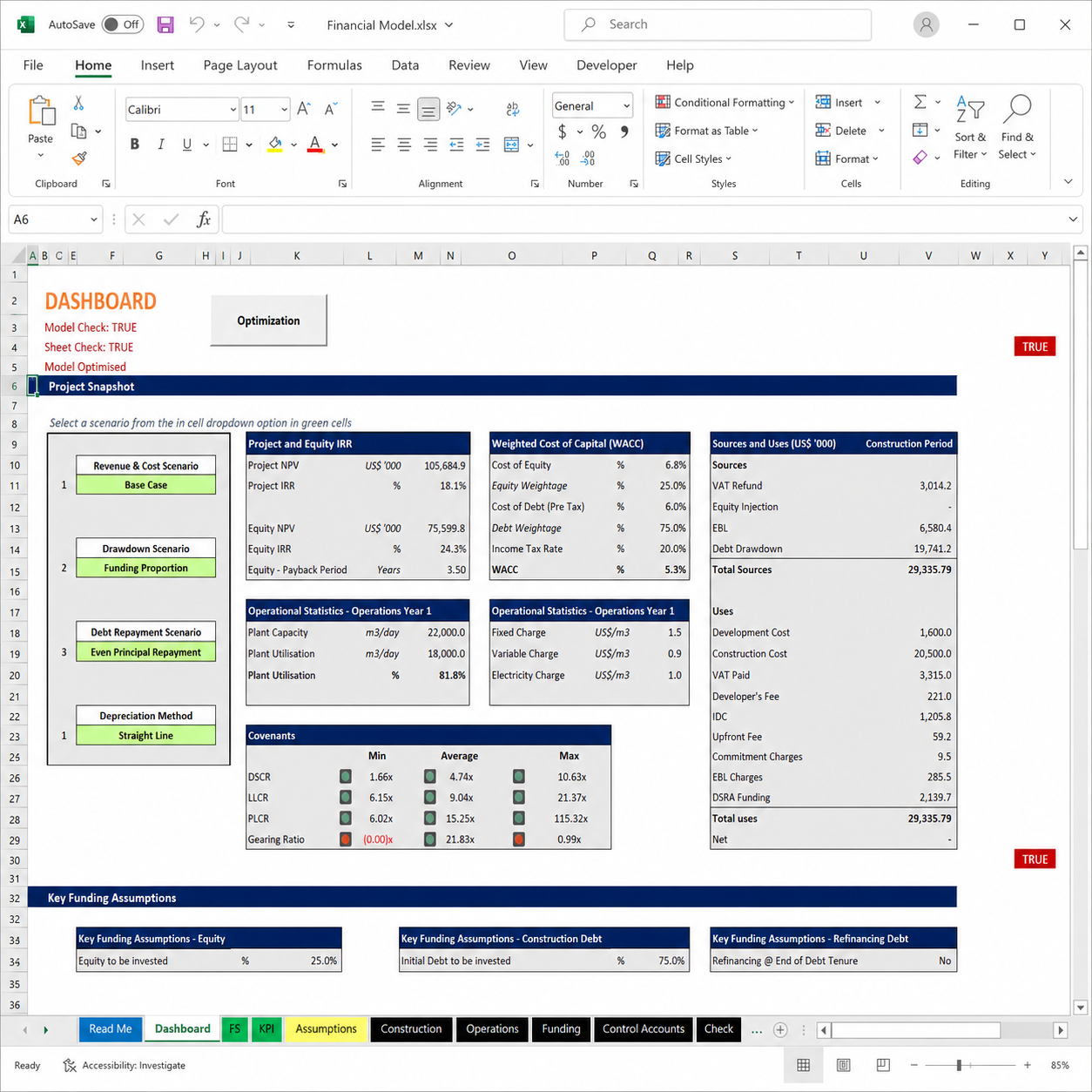Click Decrease Font Size icon
1092x1092 pixels.
(330, 109)
